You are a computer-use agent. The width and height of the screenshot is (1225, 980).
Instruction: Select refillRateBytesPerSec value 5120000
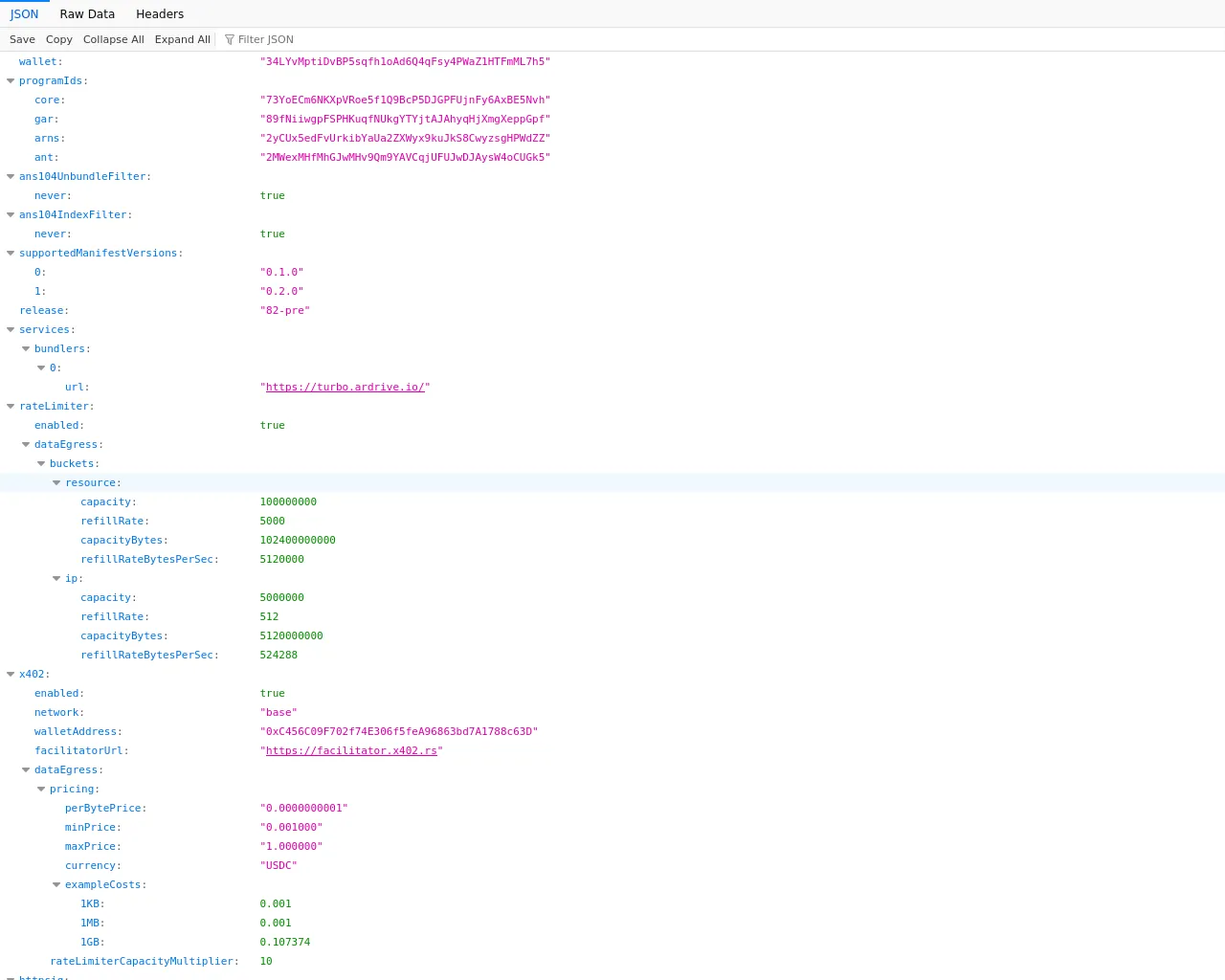pyautogui.click(x=282, y=559)
